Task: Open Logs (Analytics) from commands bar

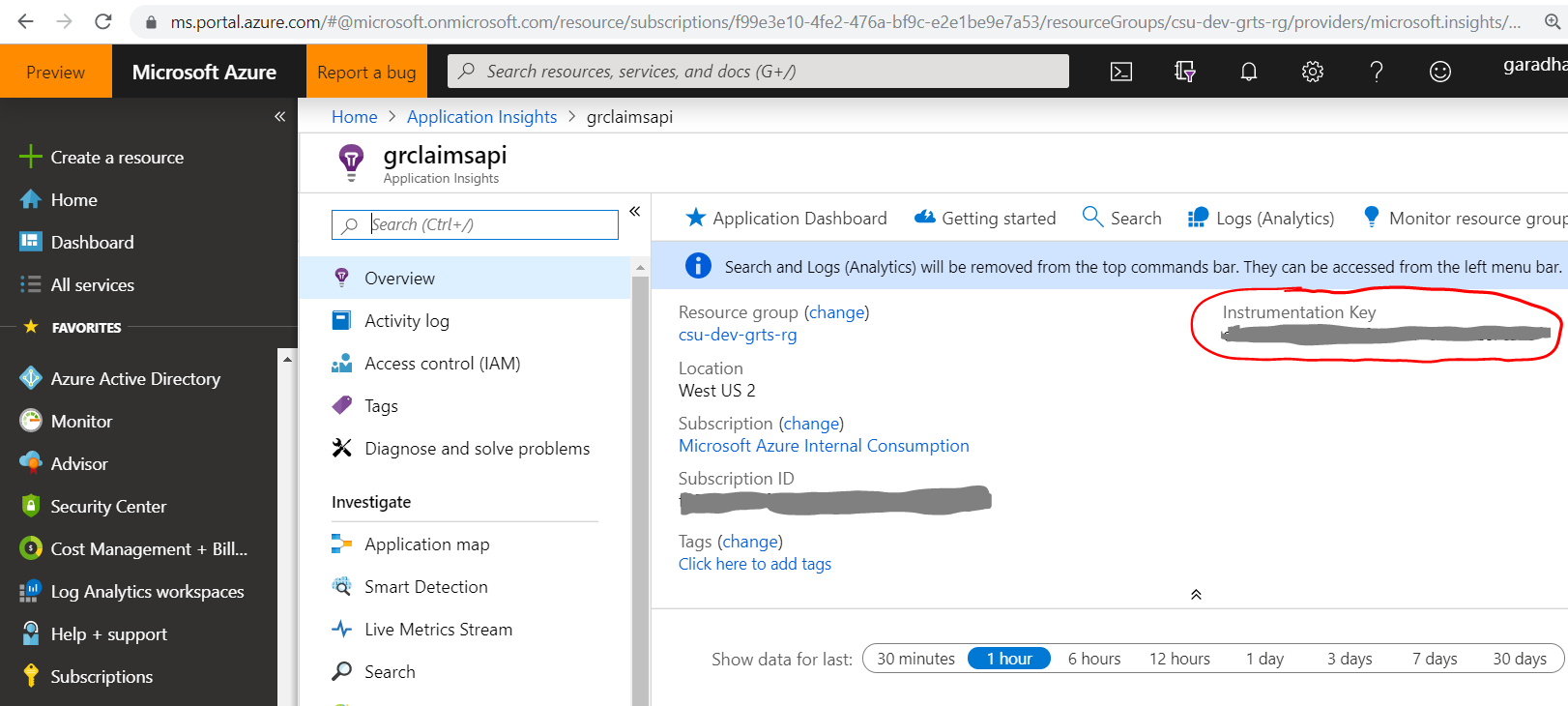Action: [x=1261, y=219]
